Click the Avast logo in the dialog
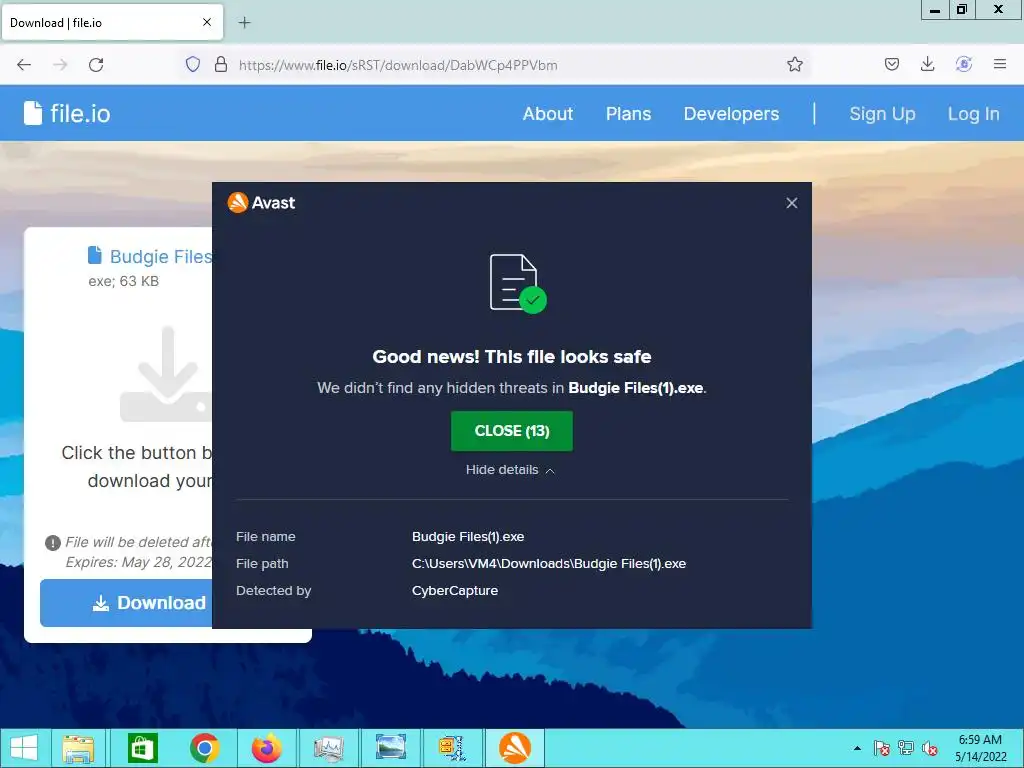 [x=261, y=202]
